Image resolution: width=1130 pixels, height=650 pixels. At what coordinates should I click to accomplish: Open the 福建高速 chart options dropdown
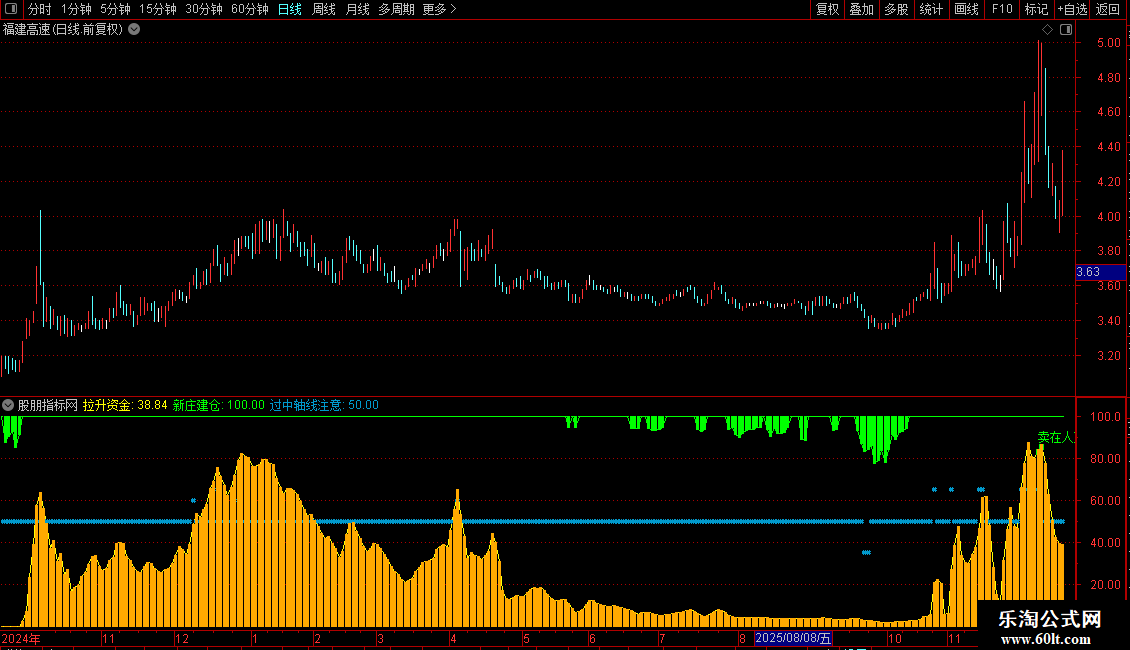click(x=134, y=30)
